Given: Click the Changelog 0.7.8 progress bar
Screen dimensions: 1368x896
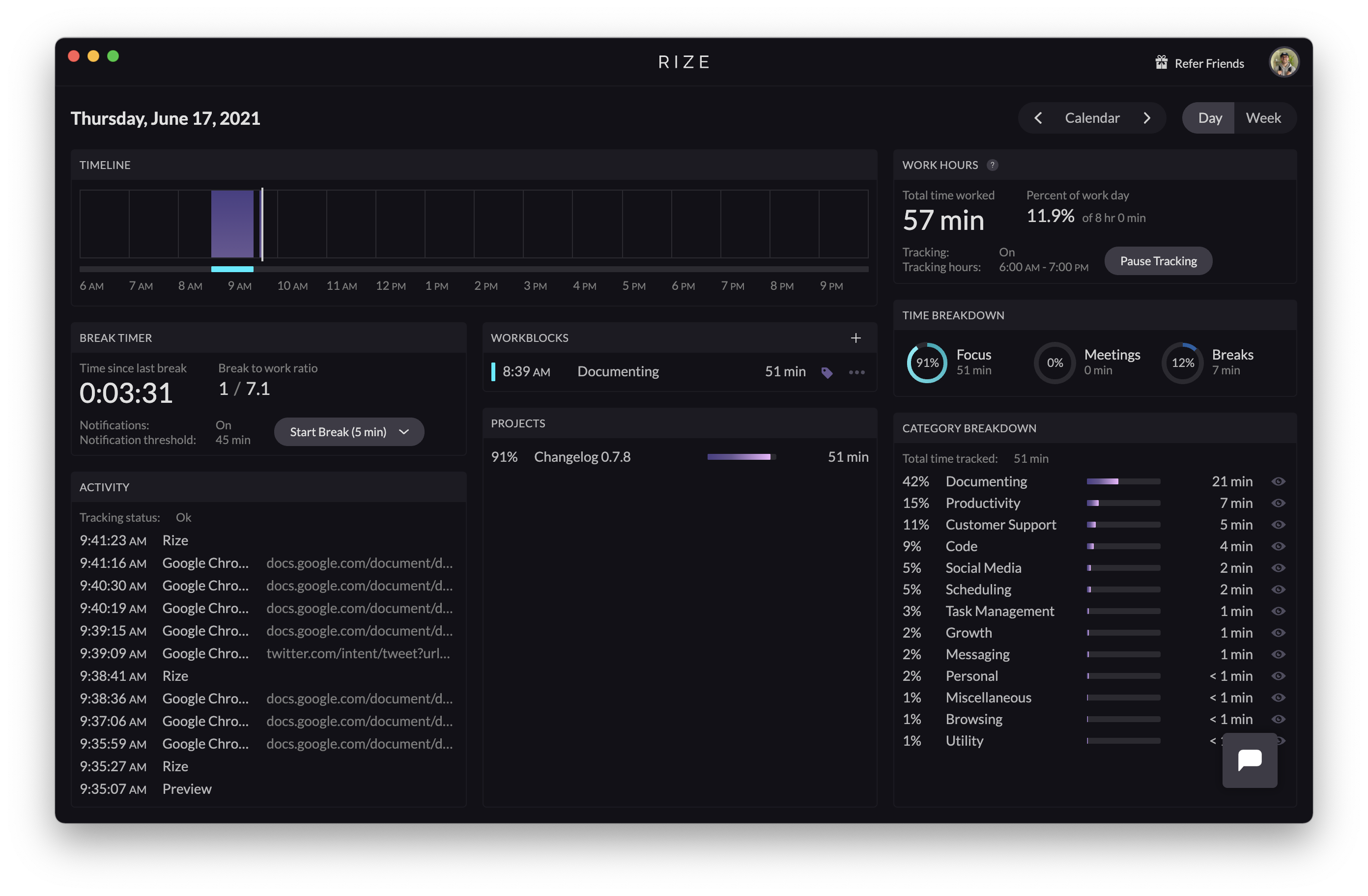Looking at the screenshot, I should (x=741, y=457).
